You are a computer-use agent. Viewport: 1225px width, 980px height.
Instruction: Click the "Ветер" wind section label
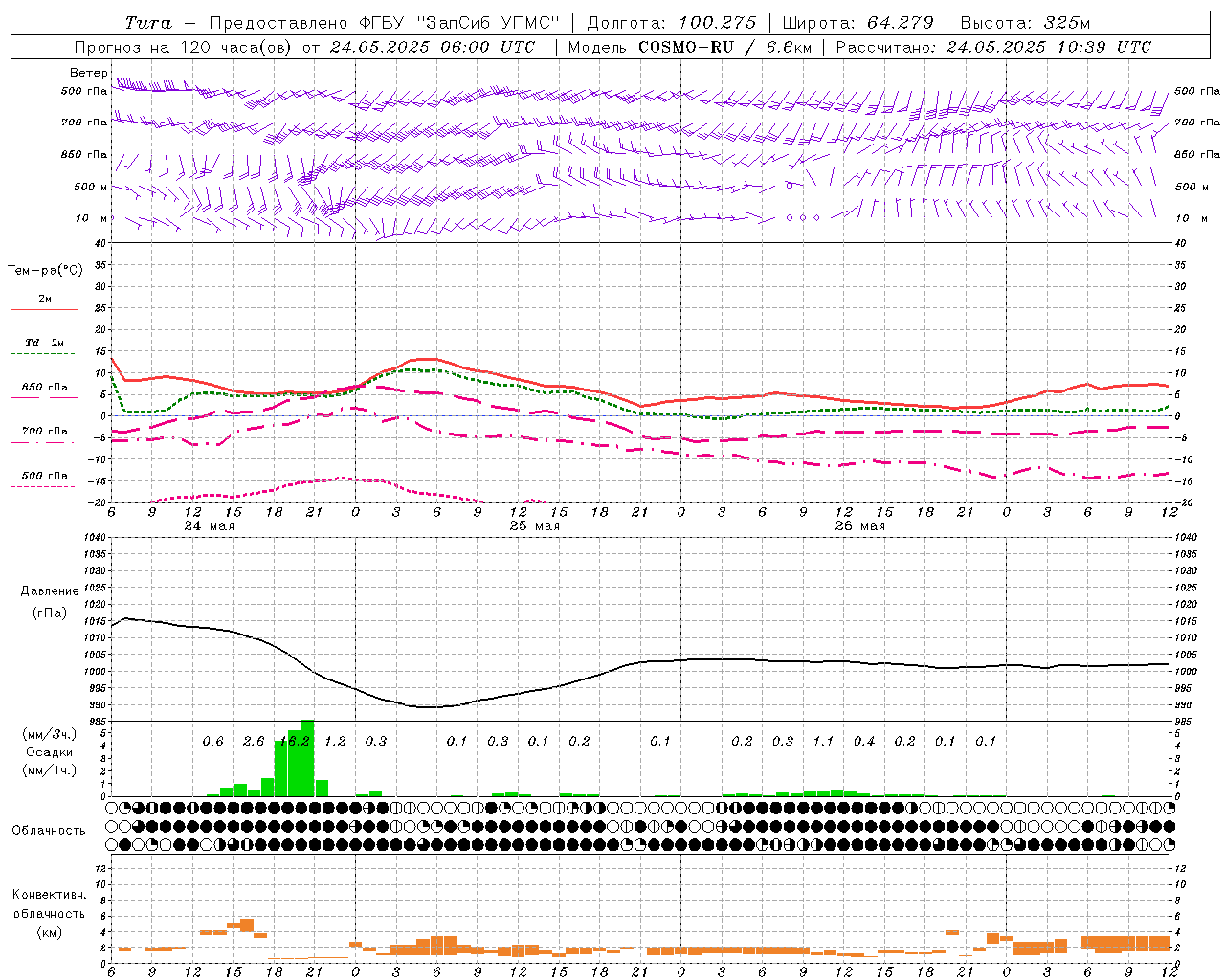88,73
